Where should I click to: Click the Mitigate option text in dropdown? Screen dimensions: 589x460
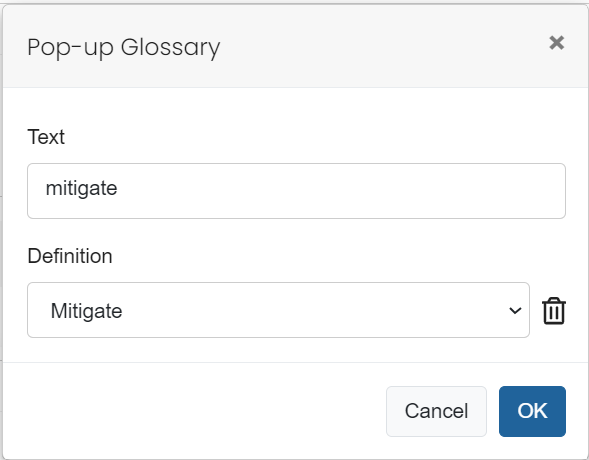[x=86, y=311]
